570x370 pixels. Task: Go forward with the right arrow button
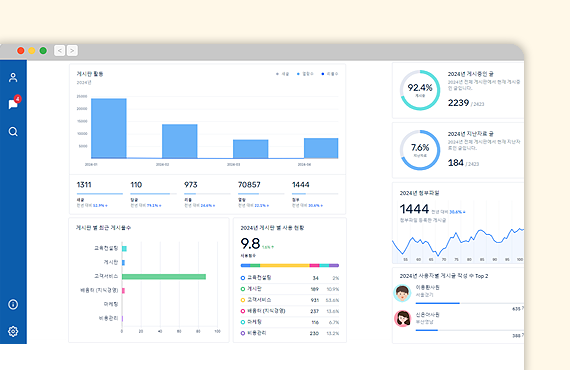tap(72, 51)
